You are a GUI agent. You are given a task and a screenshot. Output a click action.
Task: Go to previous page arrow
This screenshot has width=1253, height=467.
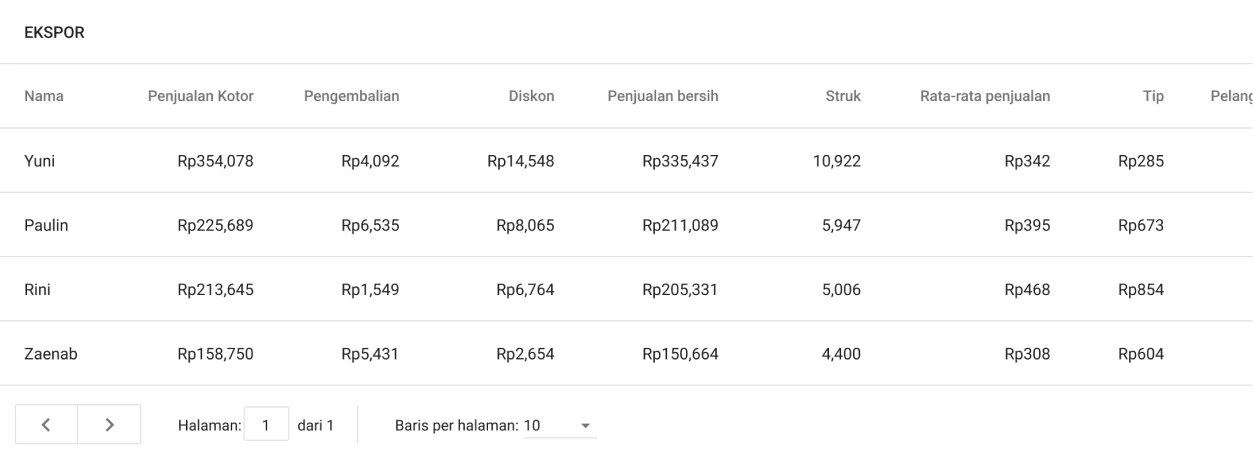46,425
